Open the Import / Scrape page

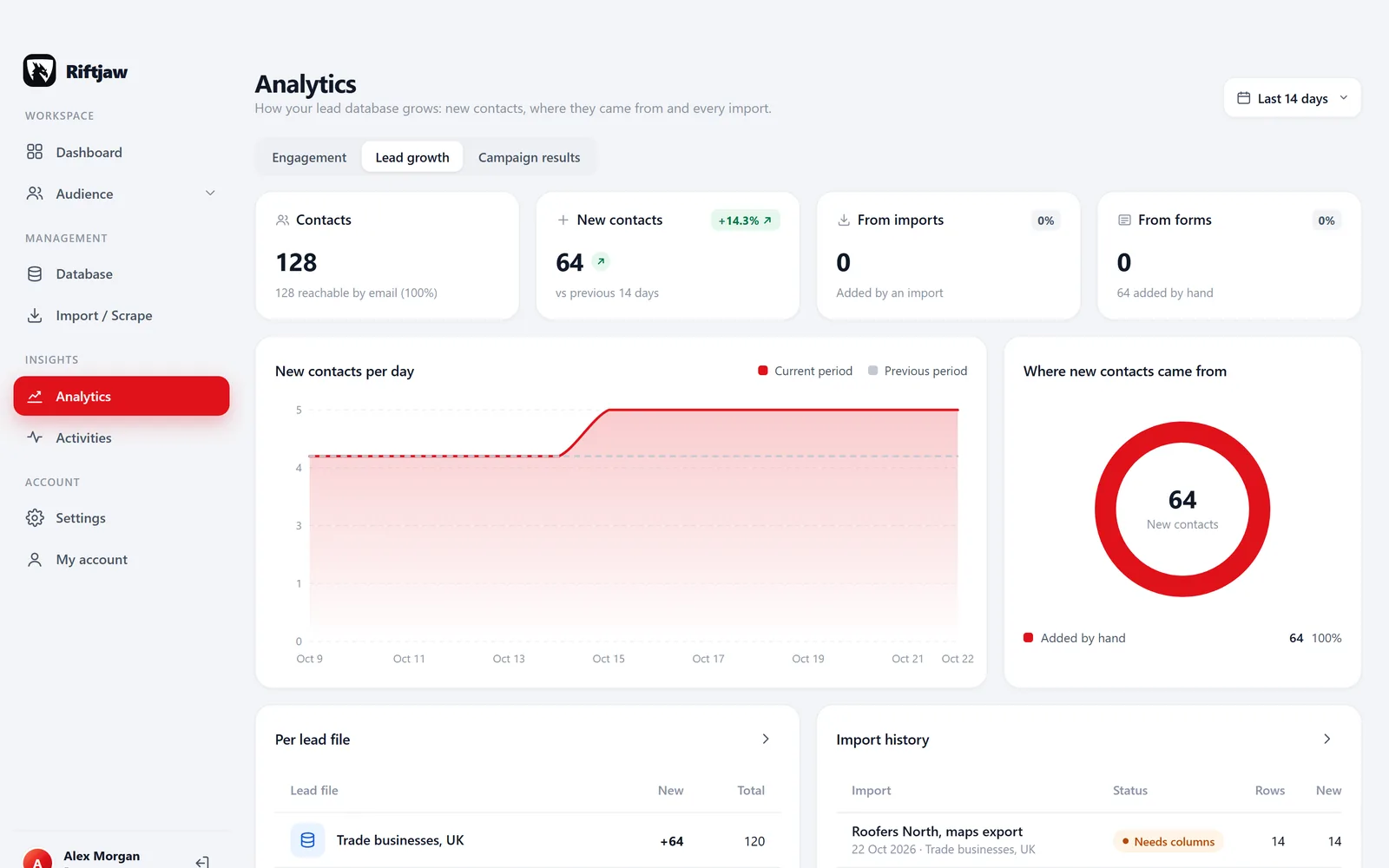(x=122, y=315)
